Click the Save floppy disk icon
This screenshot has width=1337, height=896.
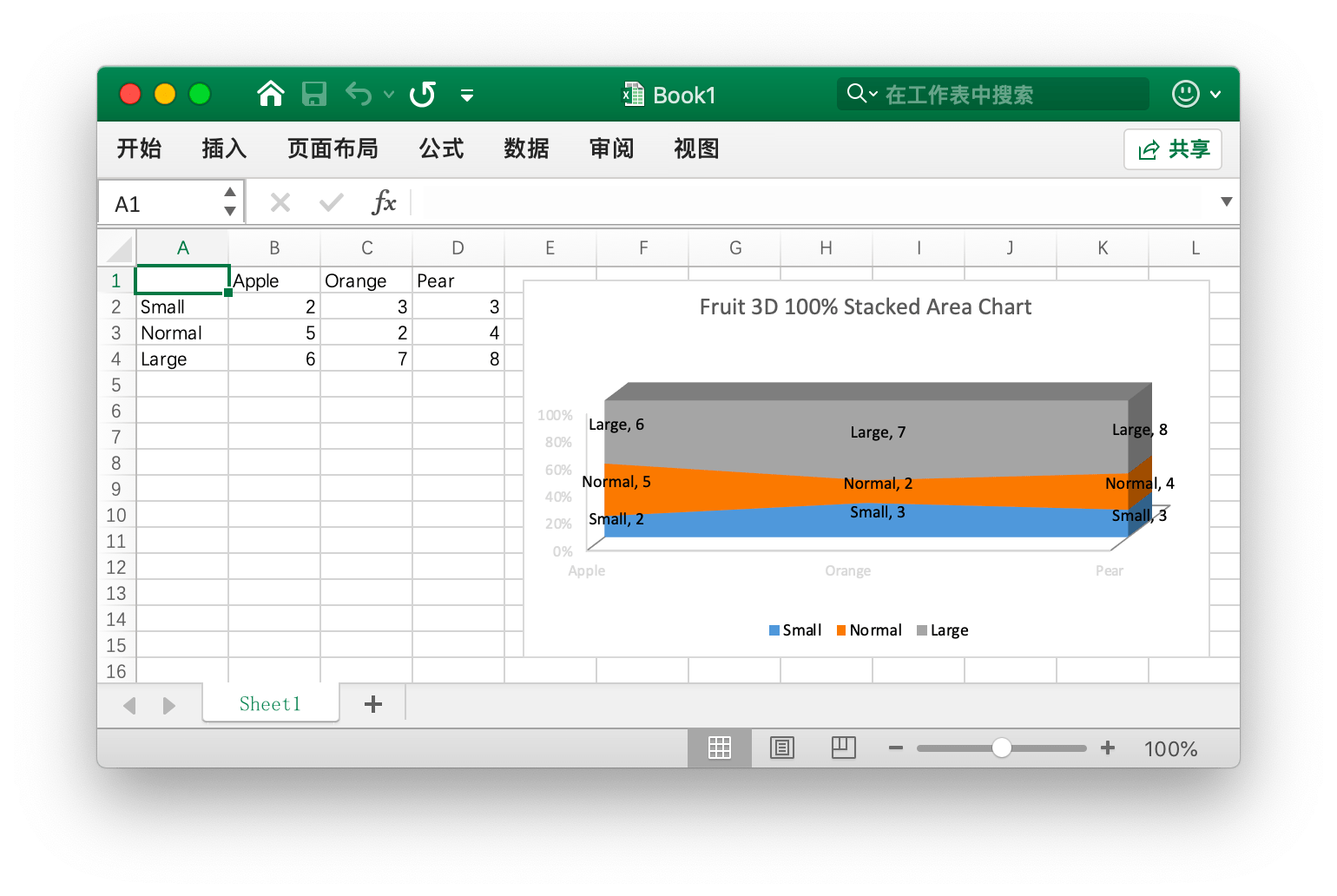click(314, 94)
